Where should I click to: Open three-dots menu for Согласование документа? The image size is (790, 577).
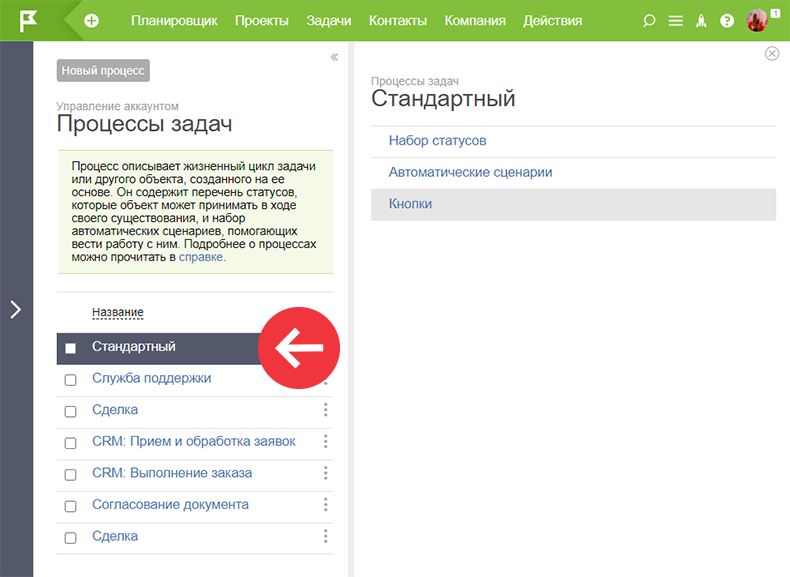pos(325,504)
